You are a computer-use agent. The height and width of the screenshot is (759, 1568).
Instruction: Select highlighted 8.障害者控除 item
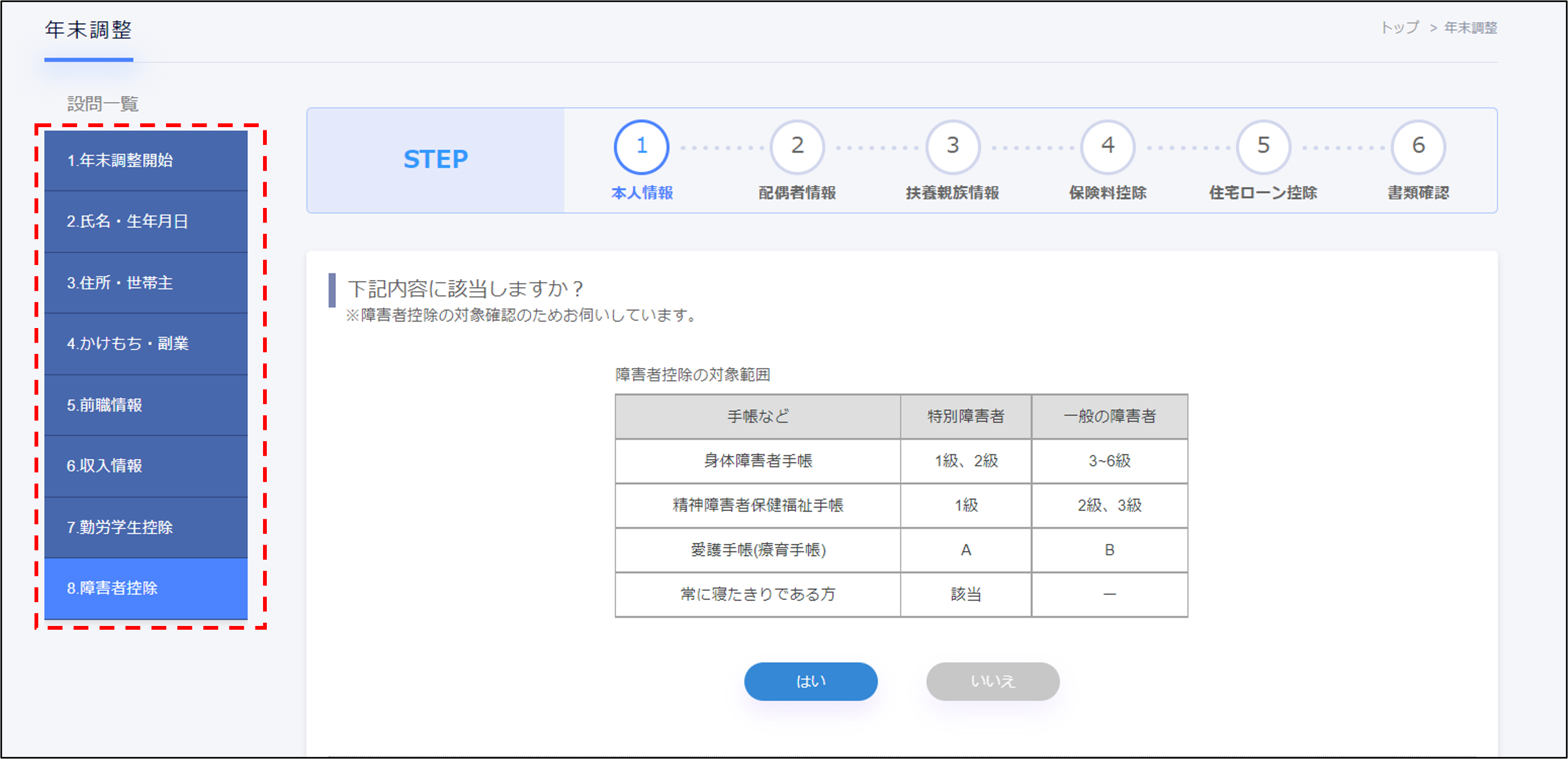(x=146, y=588)
